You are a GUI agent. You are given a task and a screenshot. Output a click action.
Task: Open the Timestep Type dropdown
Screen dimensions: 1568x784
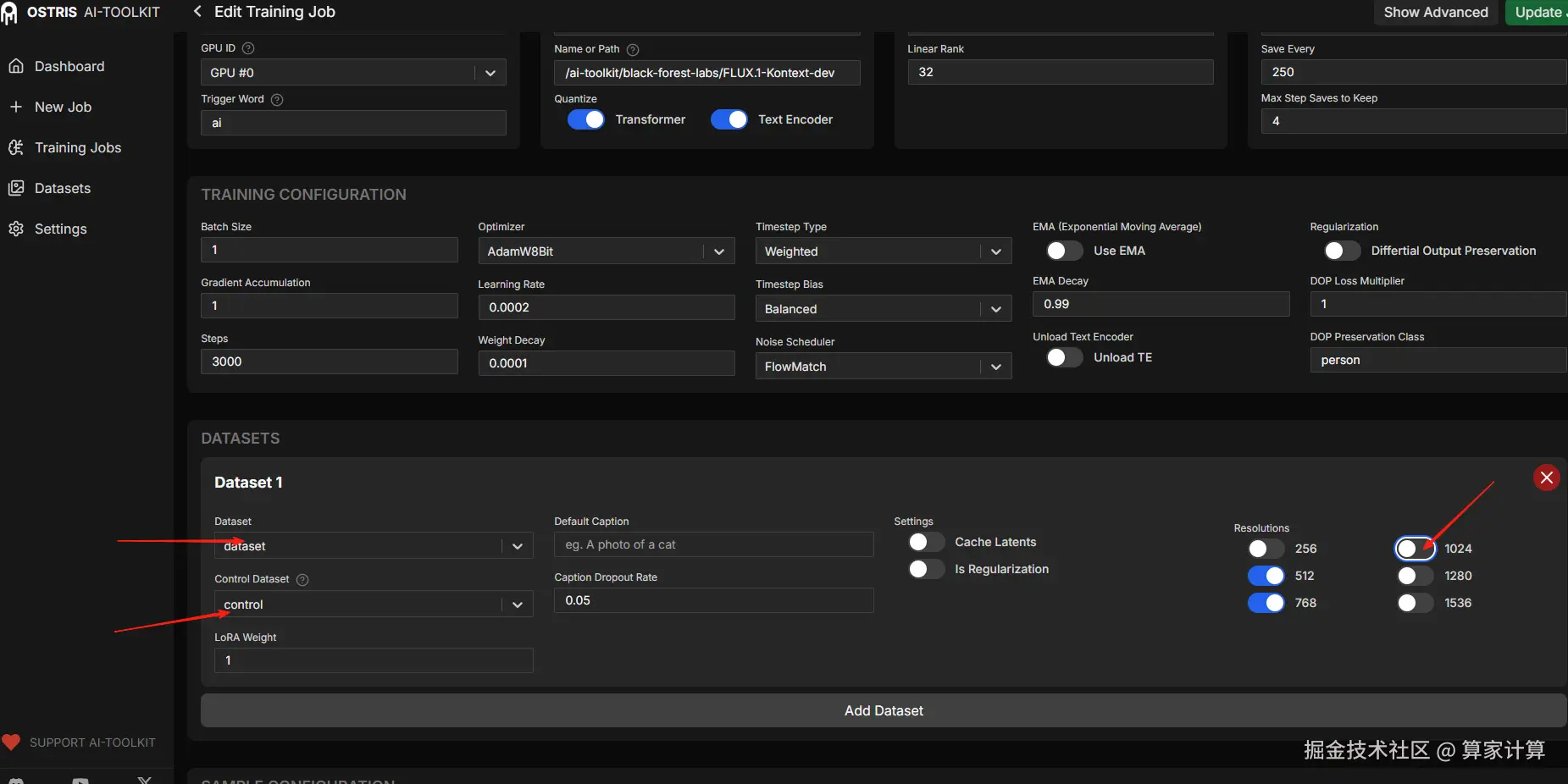884,251
